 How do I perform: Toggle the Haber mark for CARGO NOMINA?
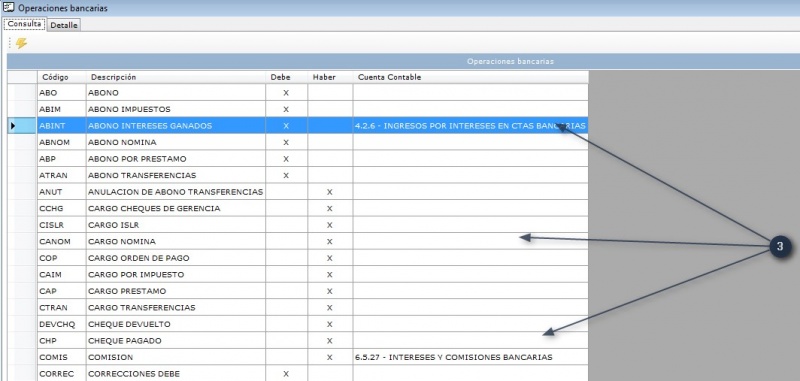pyautogui.click(x=330, y=241)
